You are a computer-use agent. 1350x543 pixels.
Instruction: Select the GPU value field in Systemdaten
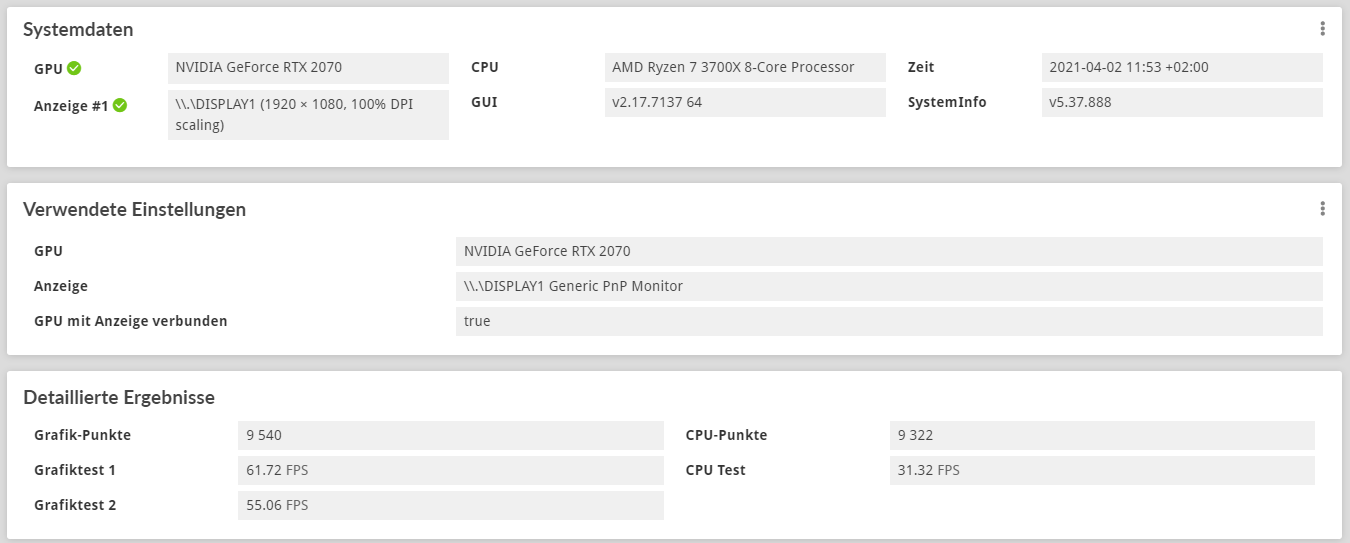click(x=308, y=68)
